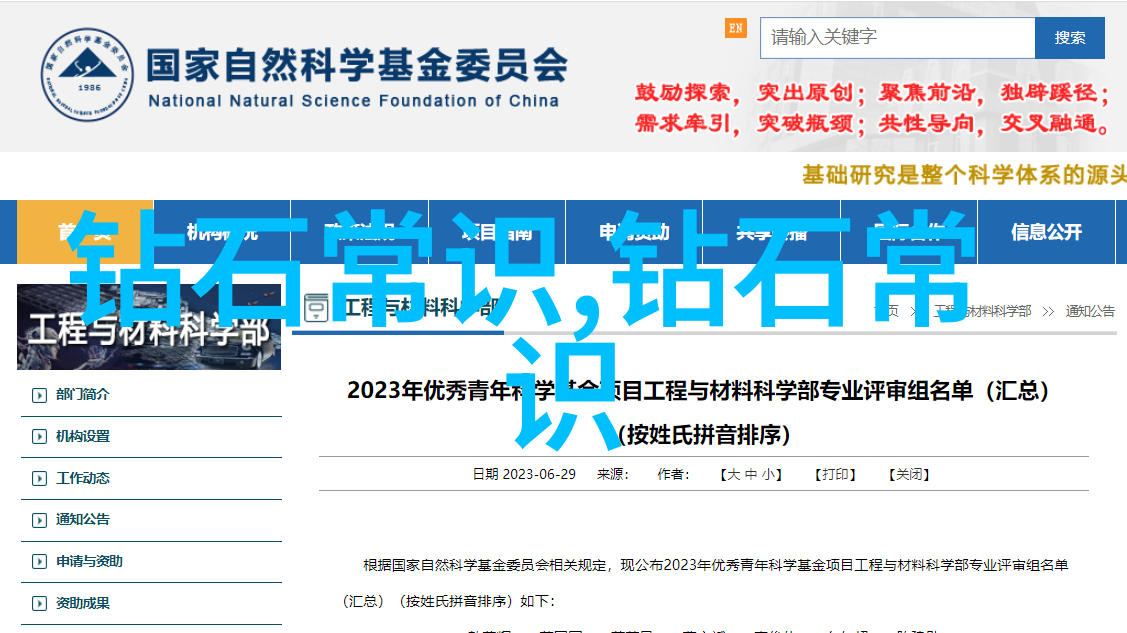
Task: Set article font size to 中
Action: click(x=751, y=474)
